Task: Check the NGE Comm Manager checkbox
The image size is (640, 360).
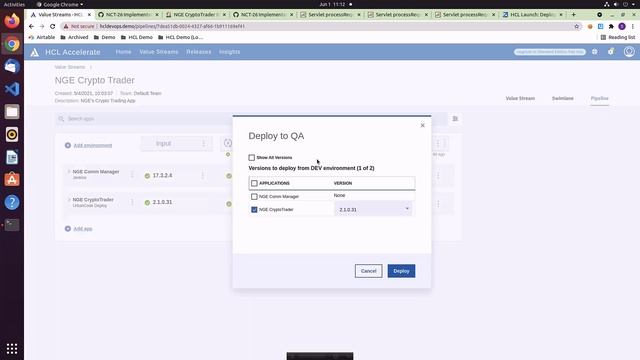Action: click(x=254, y=196)
